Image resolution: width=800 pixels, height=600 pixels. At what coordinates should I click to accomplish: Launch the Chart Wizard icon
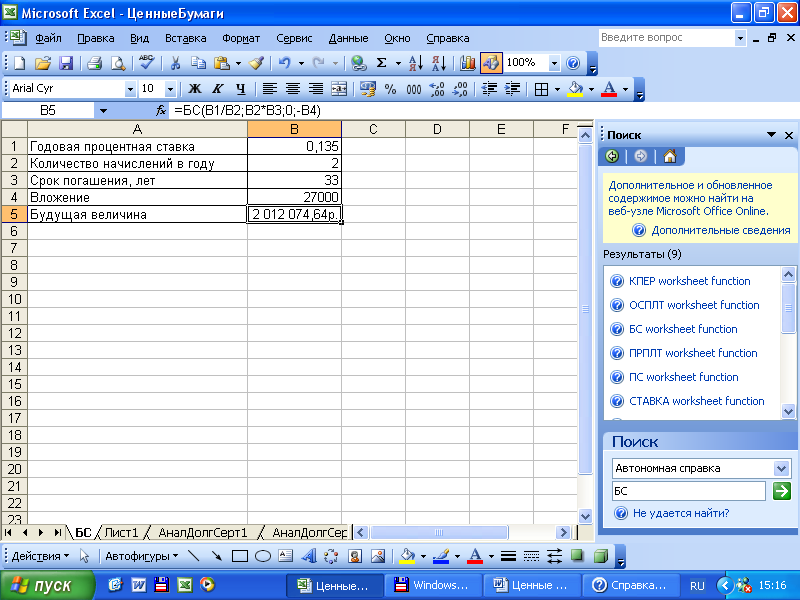(467, 63)
